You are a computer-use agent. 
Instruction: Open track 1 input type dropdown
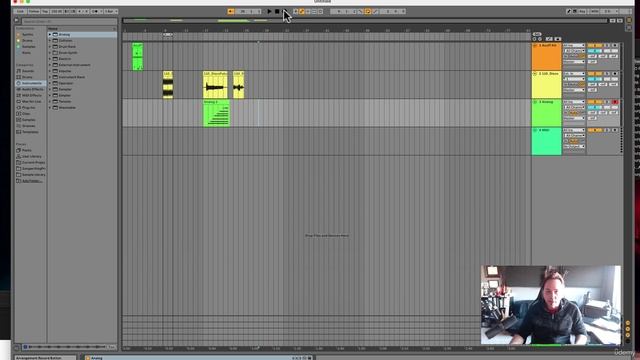[x=574, y=46]
